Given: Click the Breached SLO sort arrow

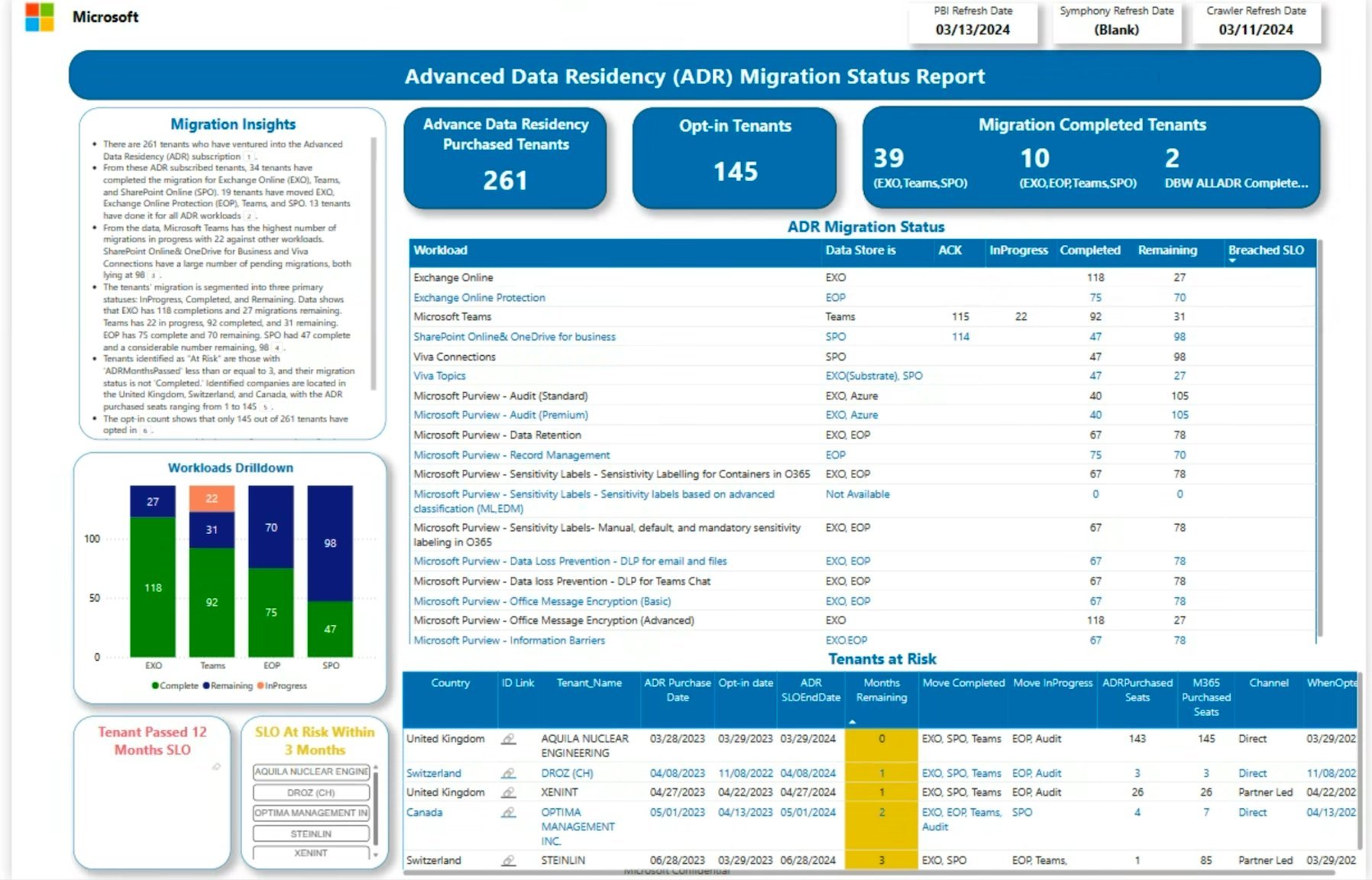Looking at the screenshot, I should pos(1233,260).
